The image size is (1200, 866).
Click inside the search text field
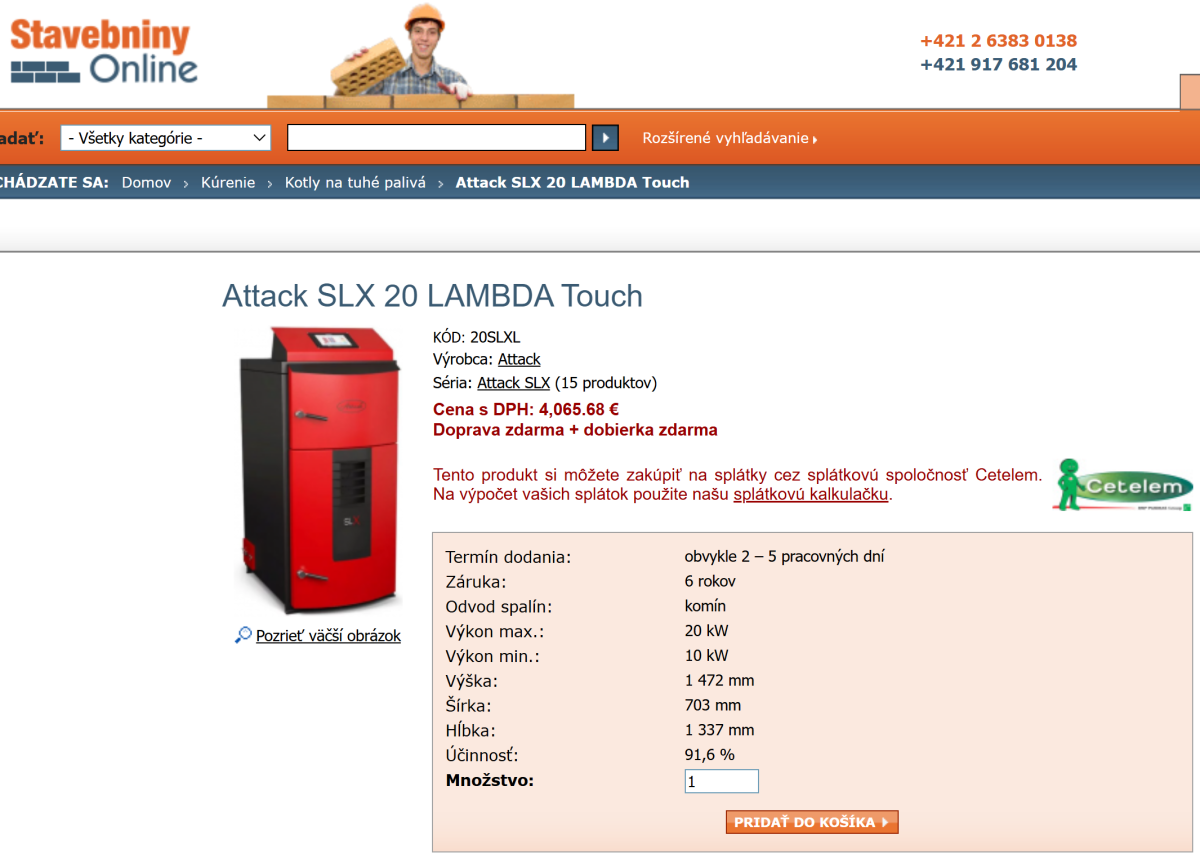436,138
